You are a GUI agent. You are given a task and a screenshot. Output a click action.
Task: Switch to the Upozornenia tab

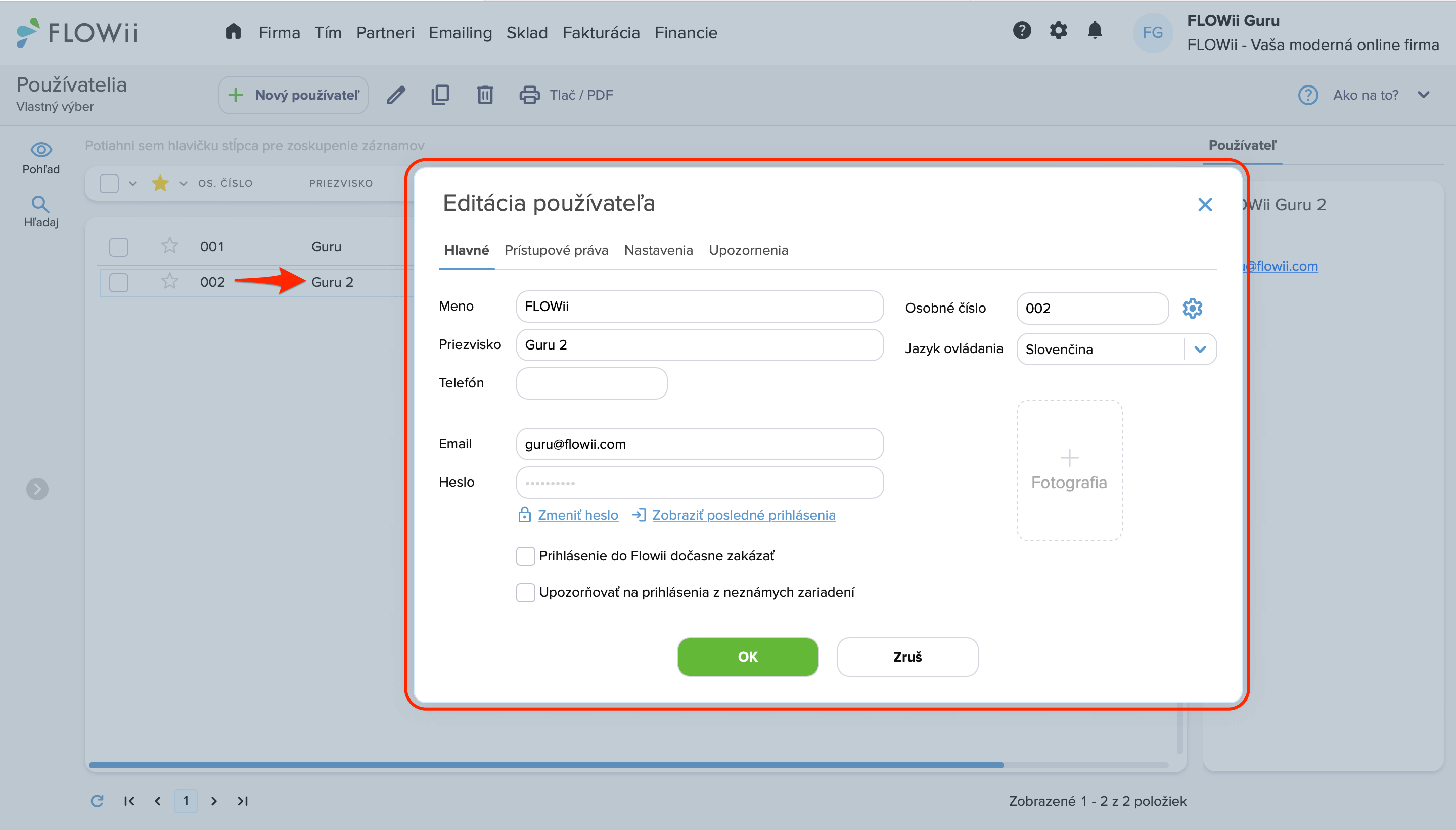748,250
